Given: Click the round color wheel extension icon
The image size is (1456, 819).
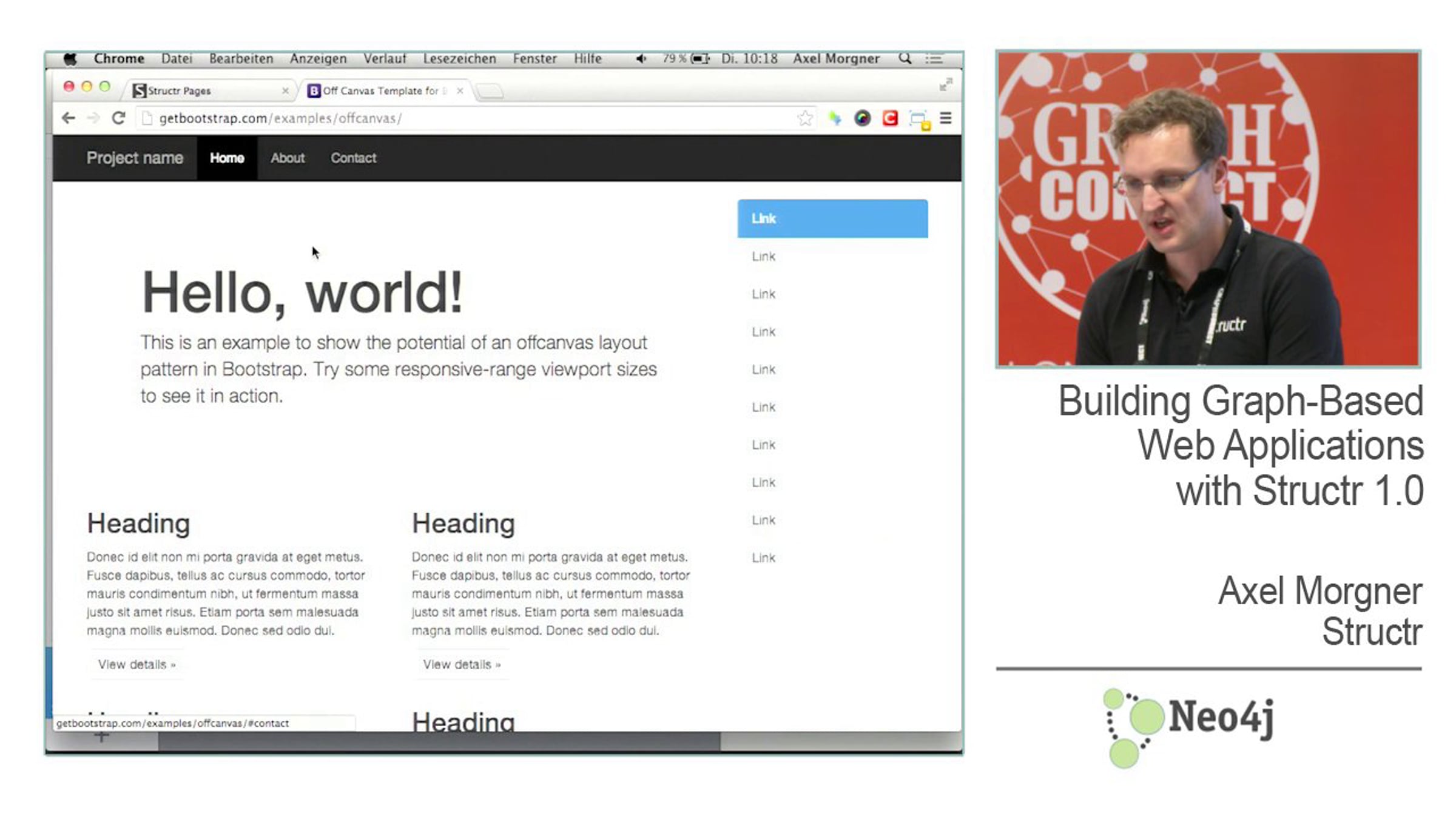Looking at the screenshot, I should [x=862, y=118].
